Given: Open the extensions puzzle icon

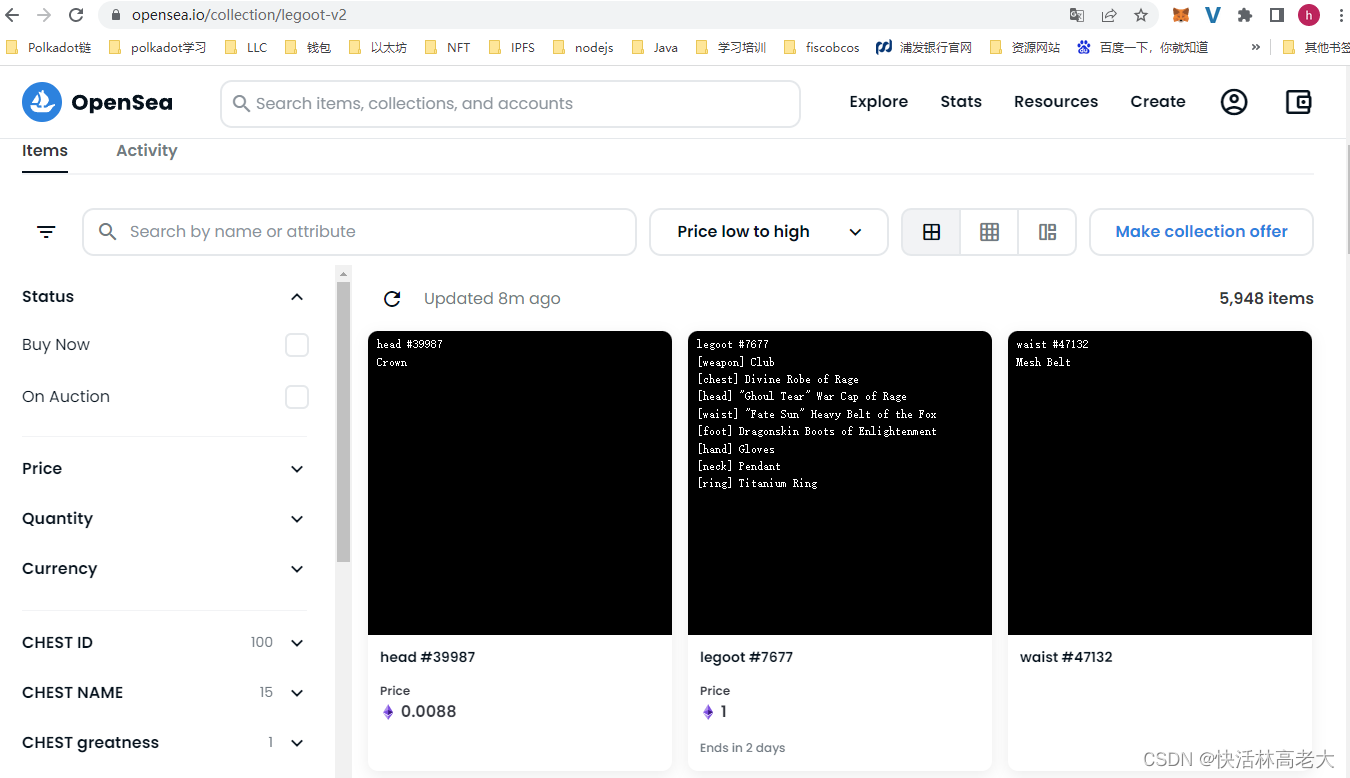Looking at the screenshot, I should click(1245, 15).
